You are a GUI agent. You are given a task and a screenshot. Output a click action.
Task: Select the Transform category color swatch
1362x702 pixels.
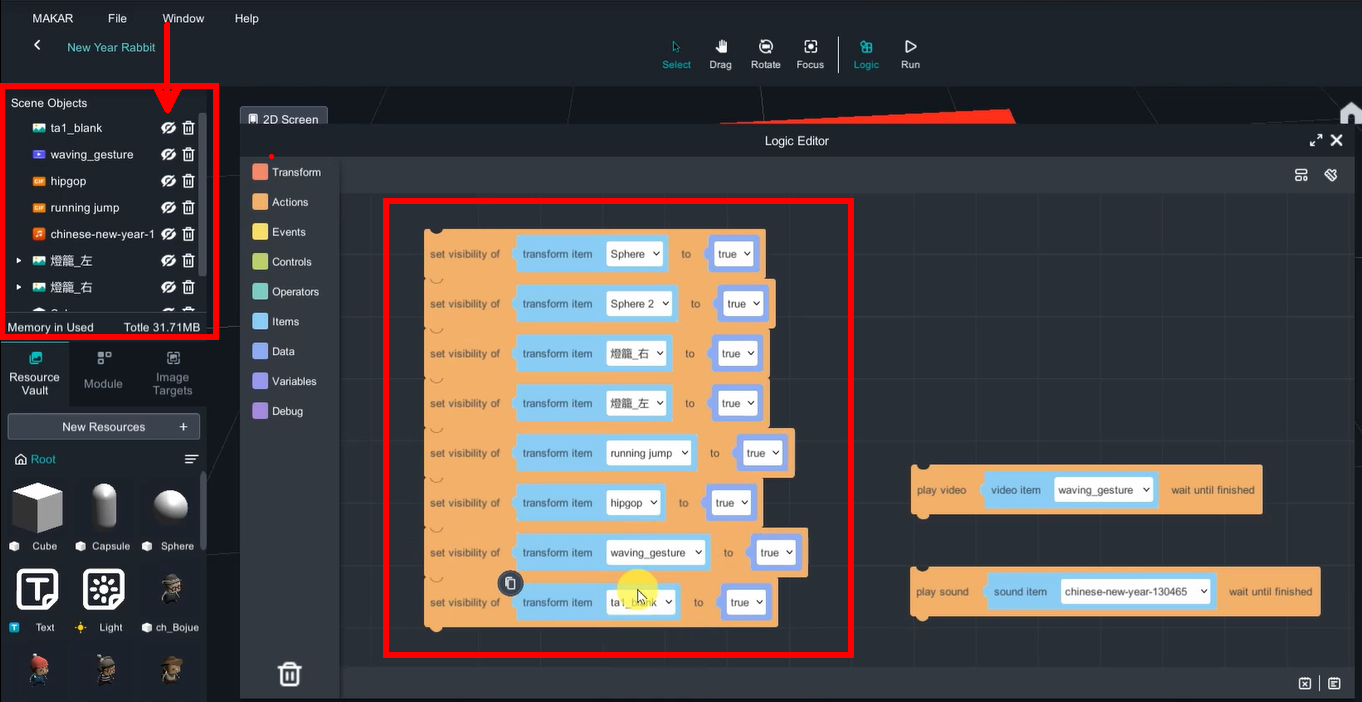(x=260, y=172)
